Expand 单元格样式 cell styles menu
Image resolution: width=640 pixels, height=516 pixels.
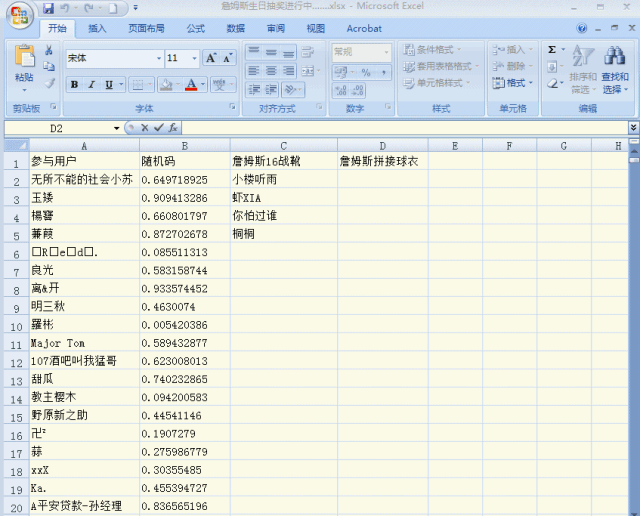[x=436, y=83]
